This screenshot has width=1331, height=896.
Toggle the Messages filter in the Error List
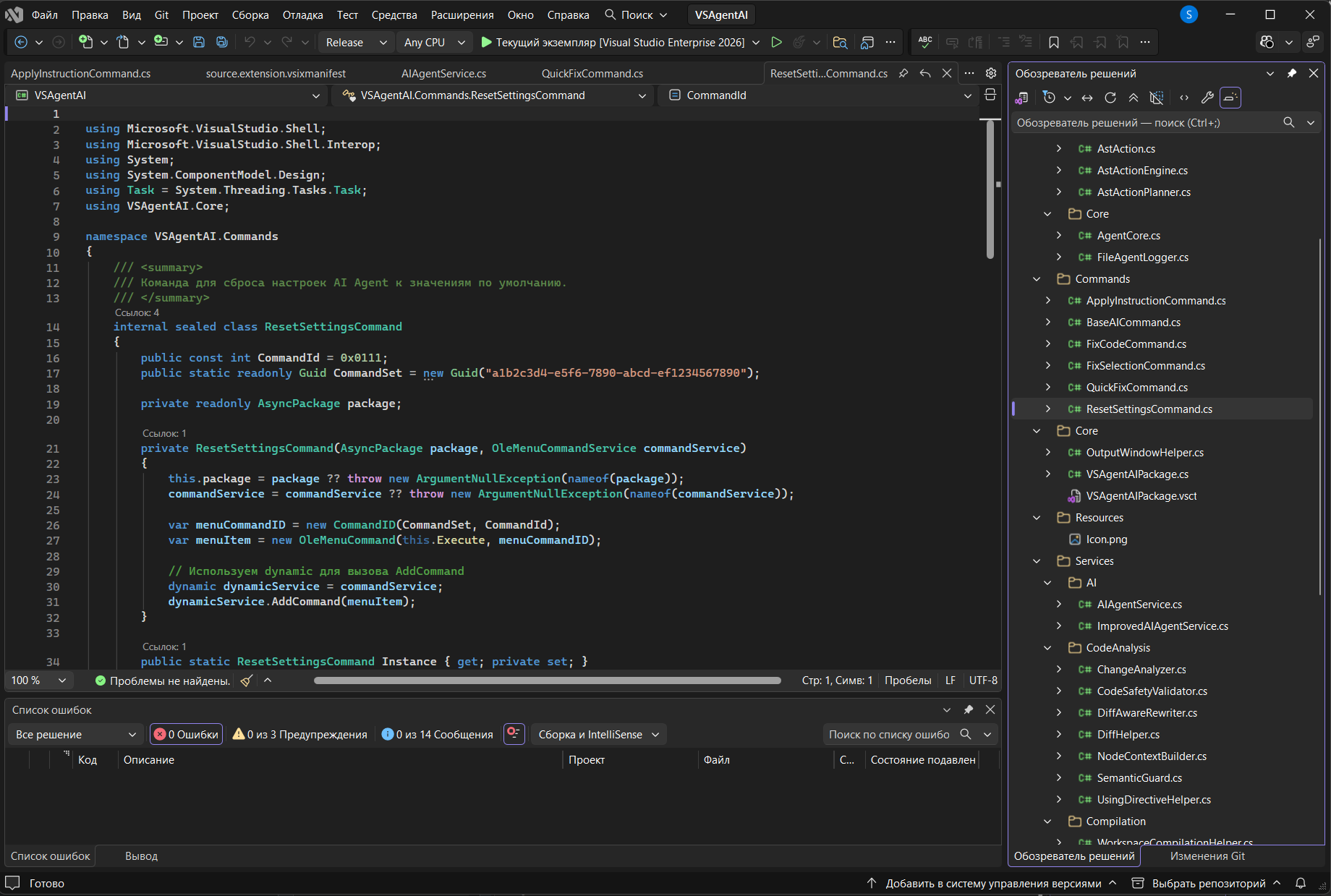437,734
